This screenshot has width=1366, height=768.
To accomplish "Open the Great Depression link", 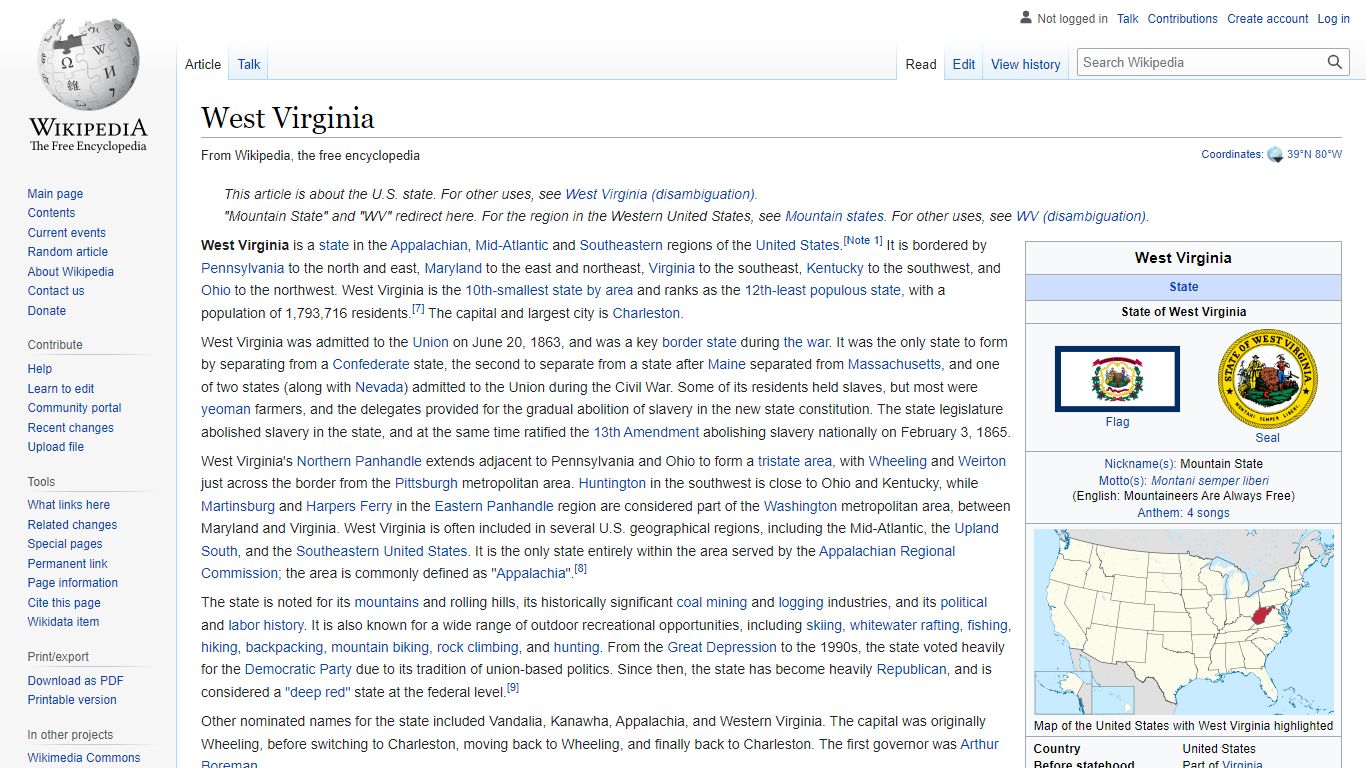I will 722,647.
